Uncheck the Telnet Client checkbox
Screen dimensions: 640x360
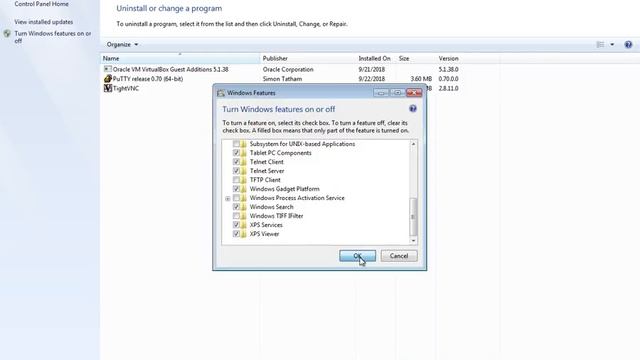click(236, 162)
